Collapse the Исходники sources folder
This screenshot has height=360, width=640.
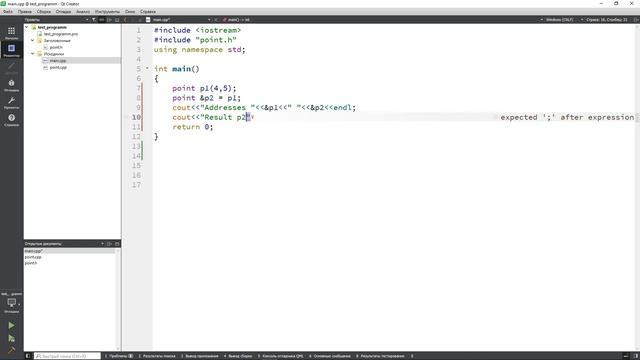coord(33,54)
